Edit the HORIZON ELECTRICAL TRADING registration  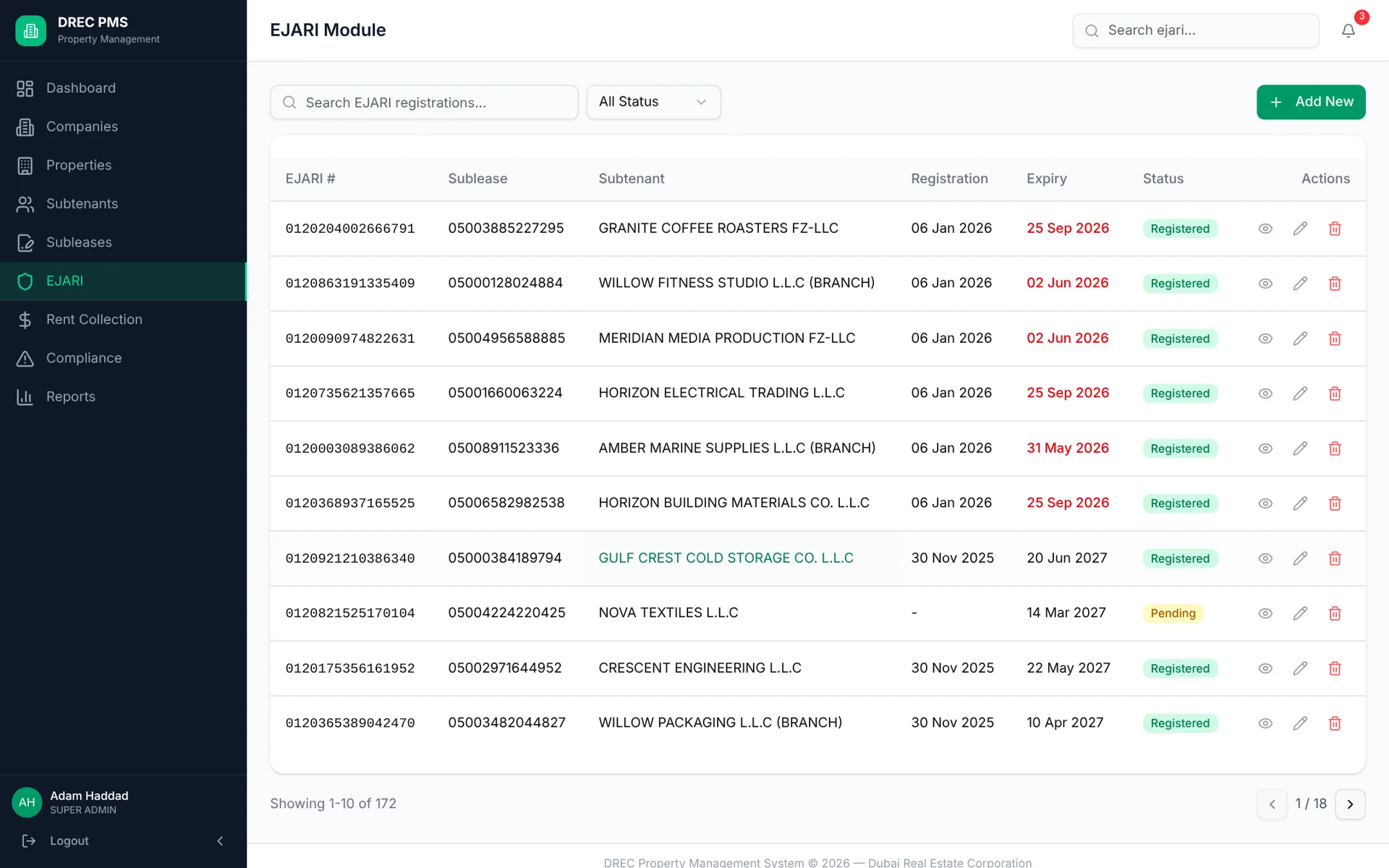click(1300, 393)
